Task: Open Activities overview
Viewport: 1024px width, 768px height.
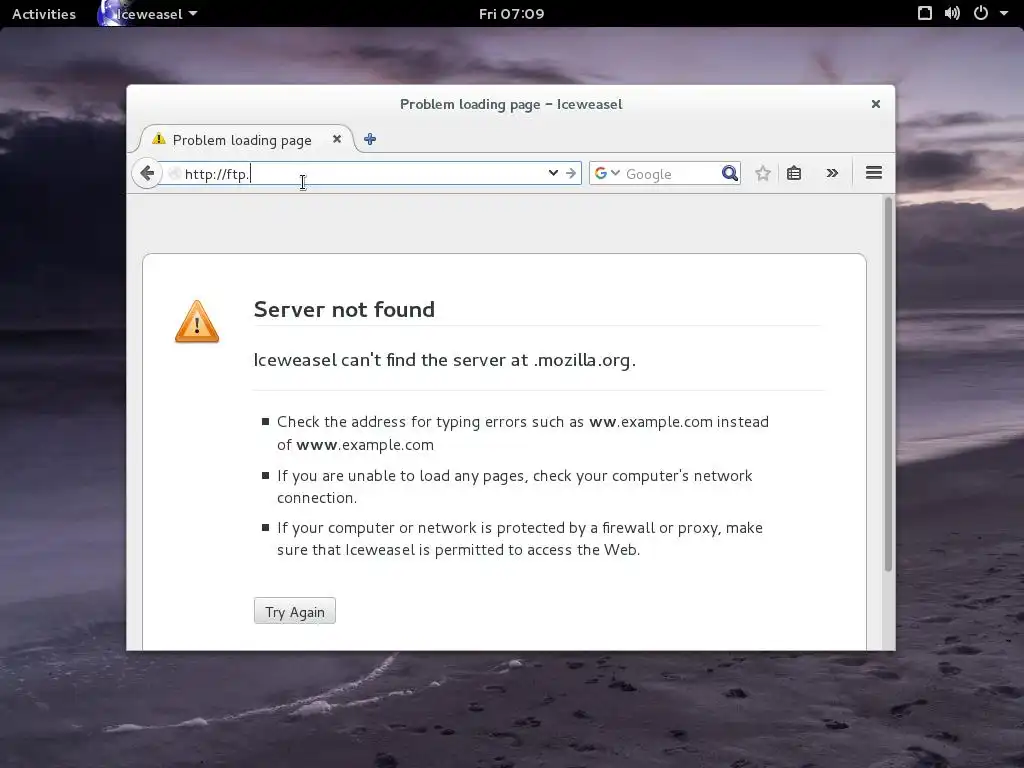Action: pyautogui.click(x=44, y=14)
